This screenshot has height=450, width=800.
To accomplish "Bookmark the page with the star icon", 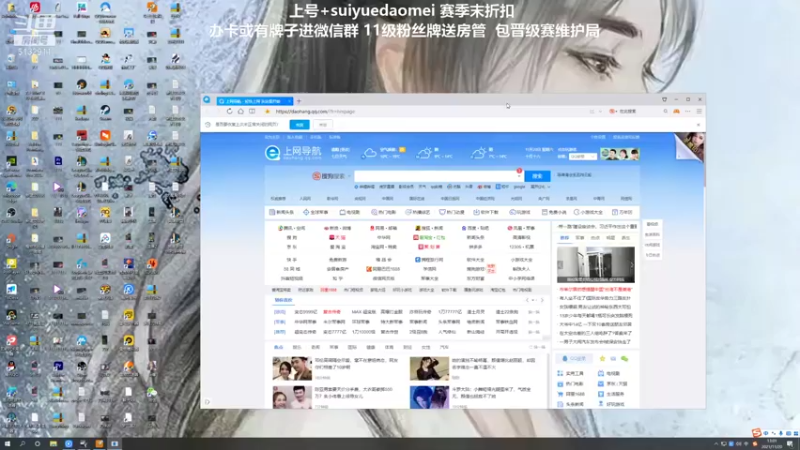I will point(267,111).
